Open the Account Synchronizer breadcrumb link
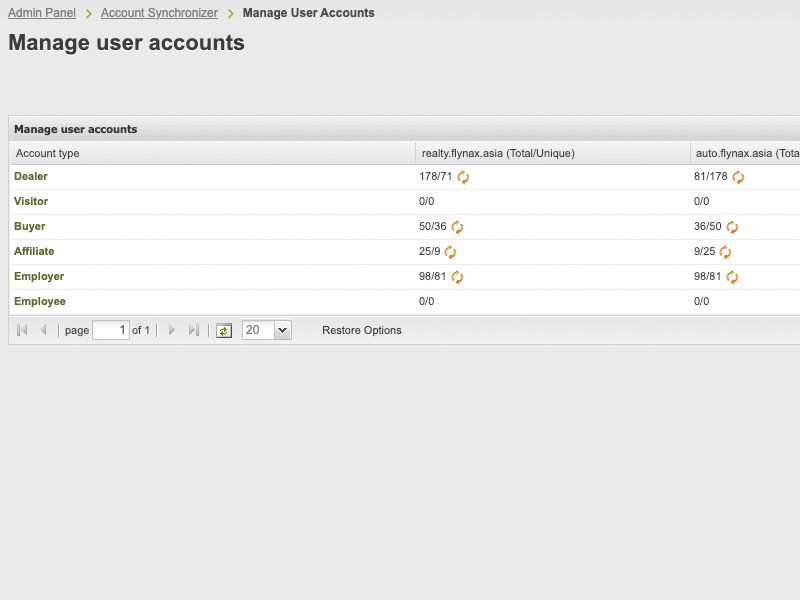Screen dimensions: 800x600 pos(159,13)
